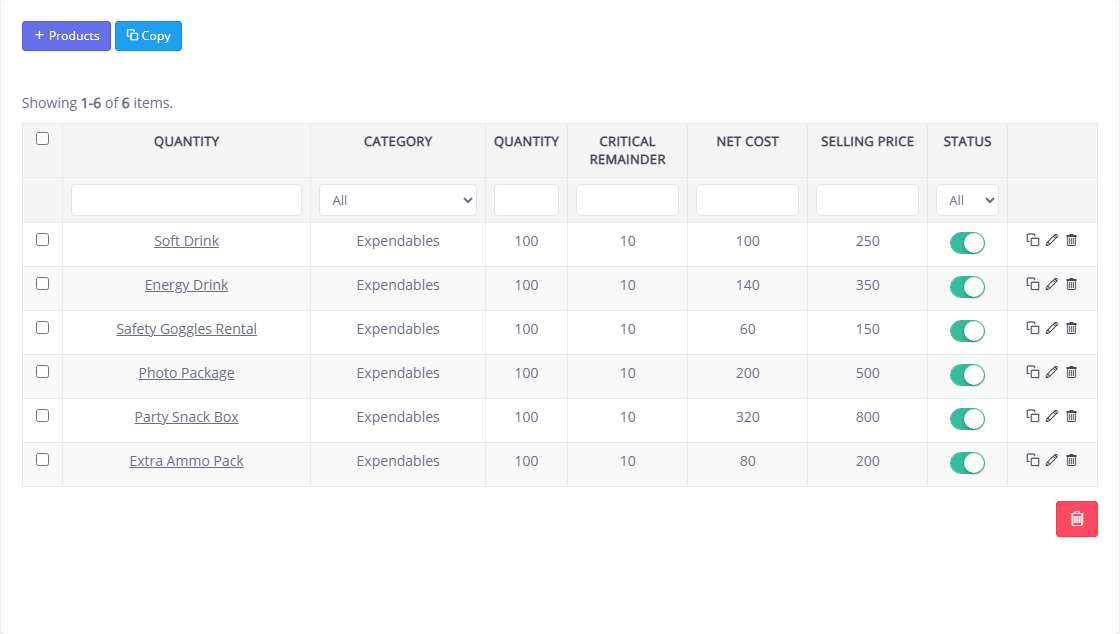
Task: Check the select-all checkbox in header
Action: pos(43,139)
